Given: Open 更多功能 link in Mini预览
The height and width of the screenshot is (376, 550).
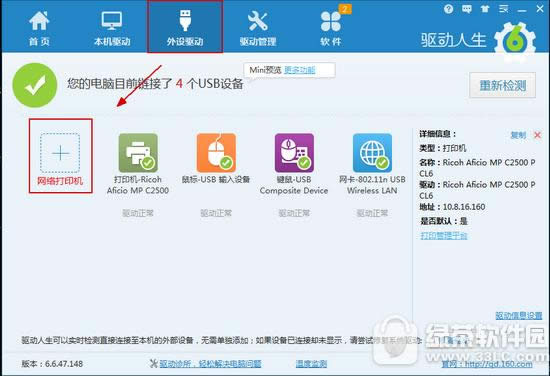Looking at the screenshot, I should click(x=300, y=70).
